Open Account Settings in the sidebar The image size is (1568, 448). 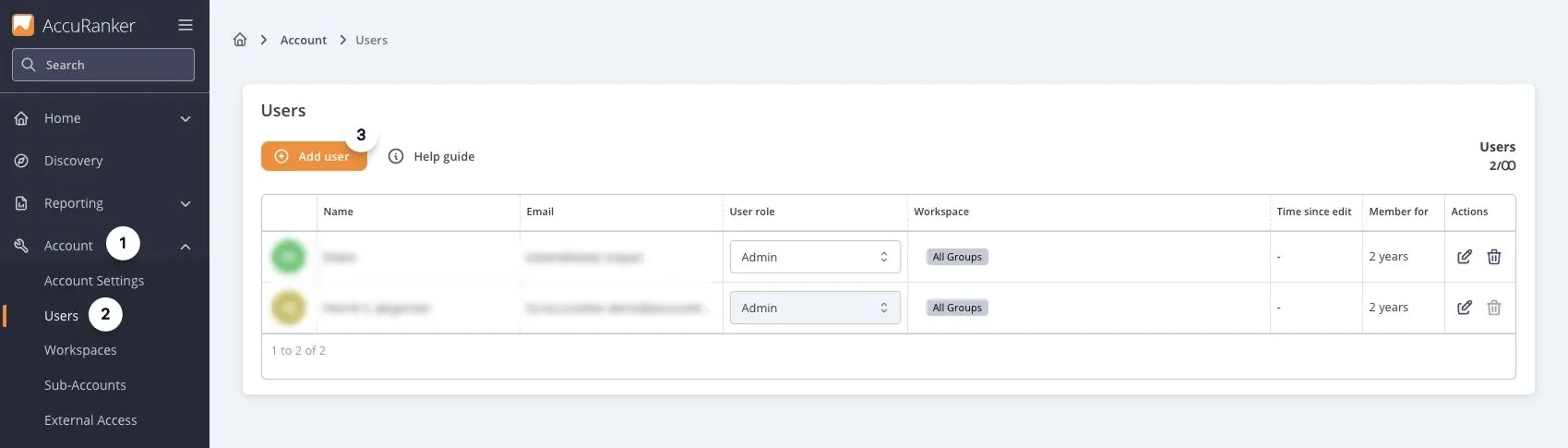point(94,281)
